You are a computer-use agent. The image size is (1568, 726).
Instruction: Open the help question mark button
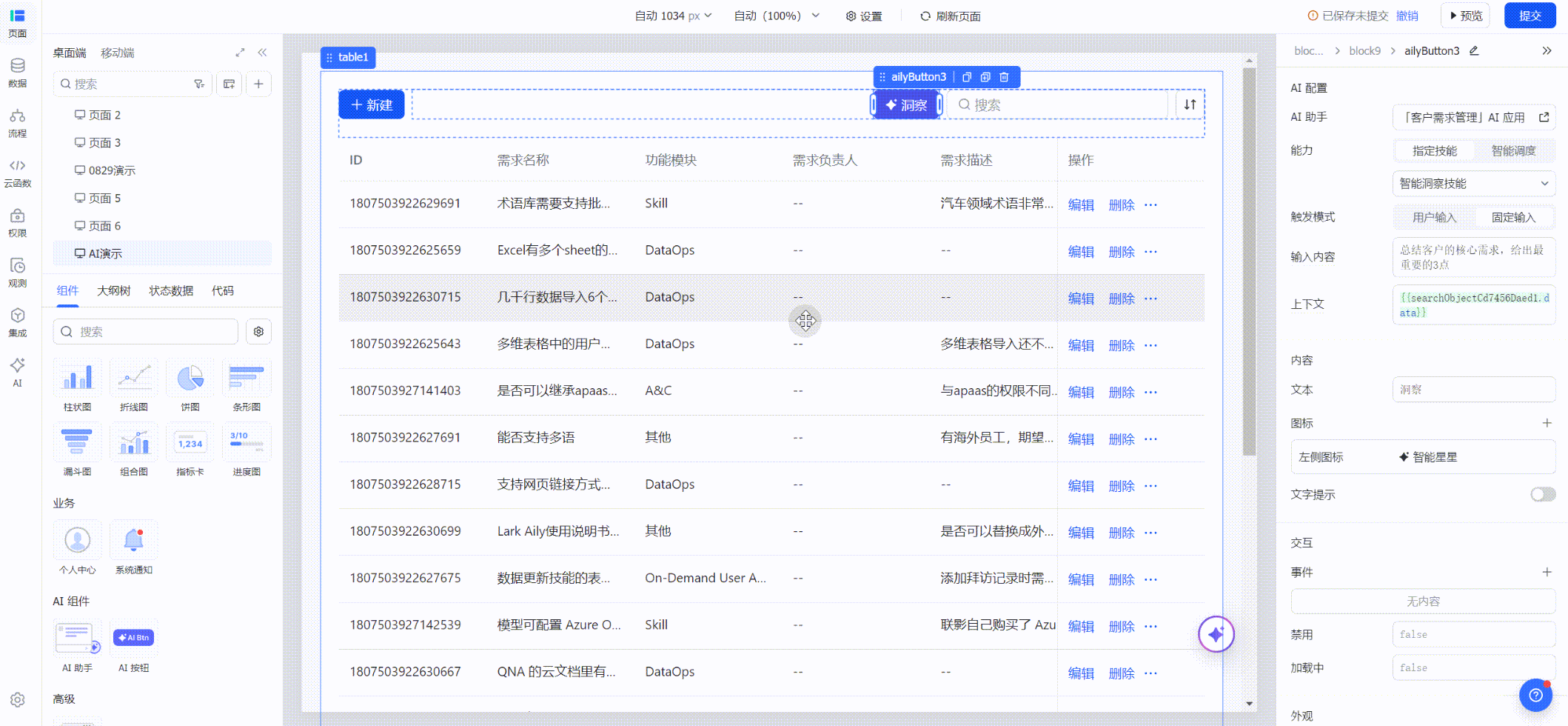1535,695
